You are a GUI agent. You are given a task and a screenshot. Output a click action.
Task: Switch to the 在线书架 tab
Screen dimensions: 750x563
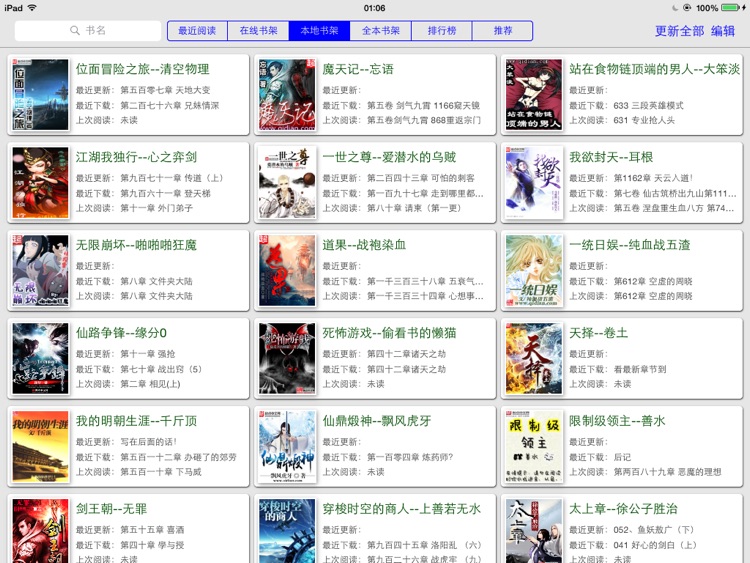(258, 31)
